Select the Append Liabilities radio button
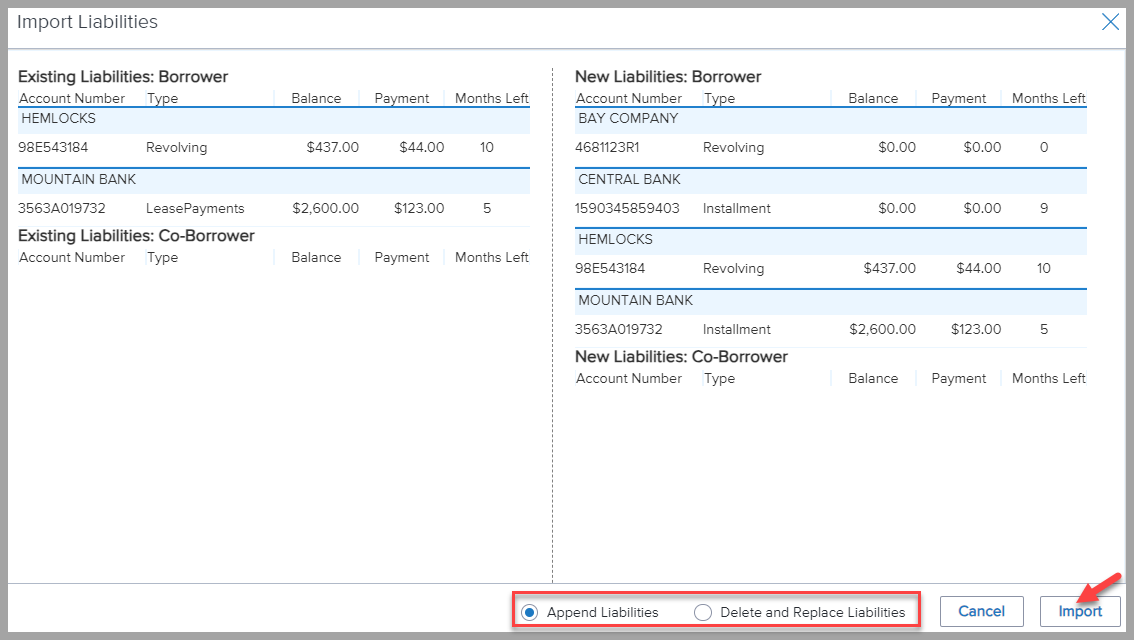Screen dimensions: 1134x640 [530, 613]
